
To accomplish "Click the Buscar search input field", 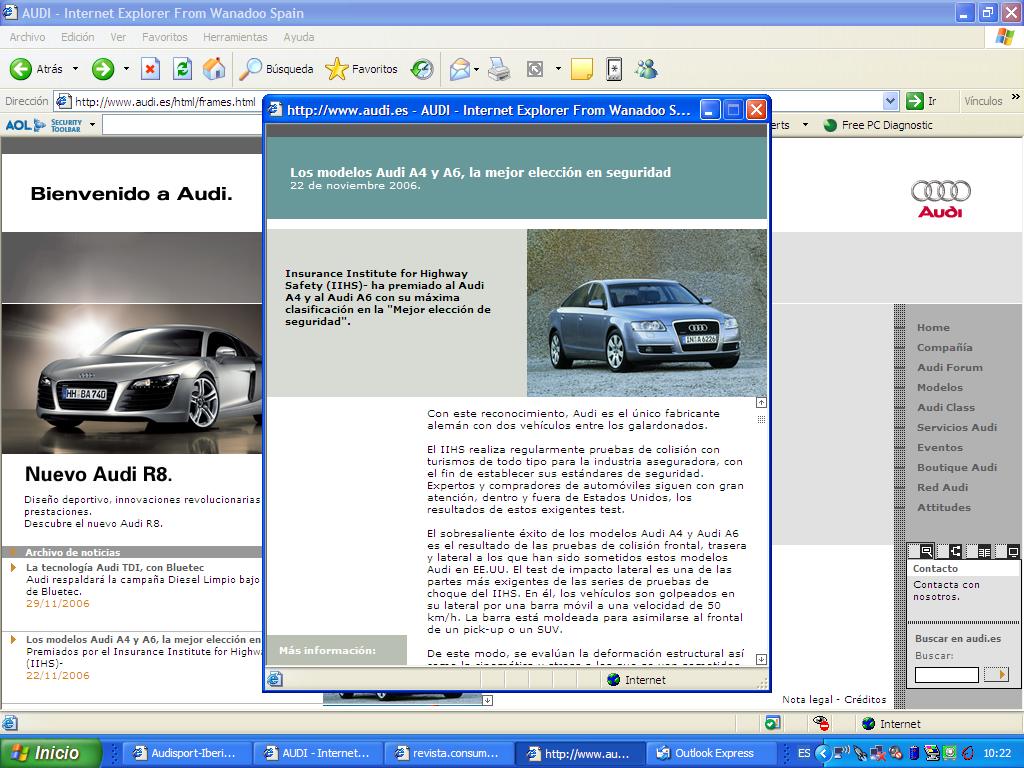I will pyautogui.click(x=946, y=675).
